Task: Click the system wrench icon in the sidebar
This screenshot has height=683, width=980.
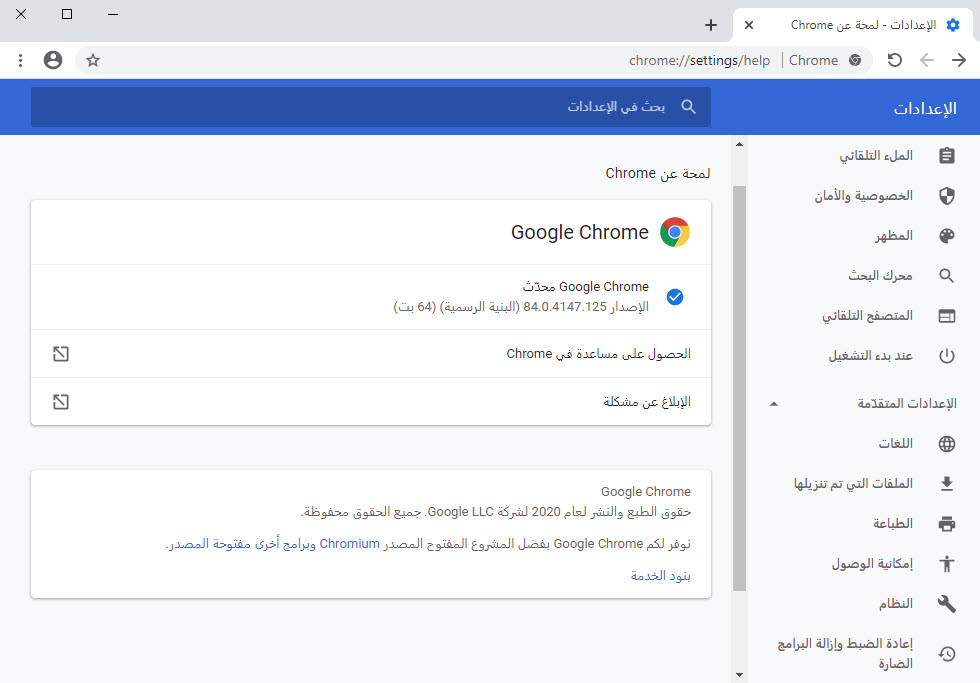Action: click(947, 604)
